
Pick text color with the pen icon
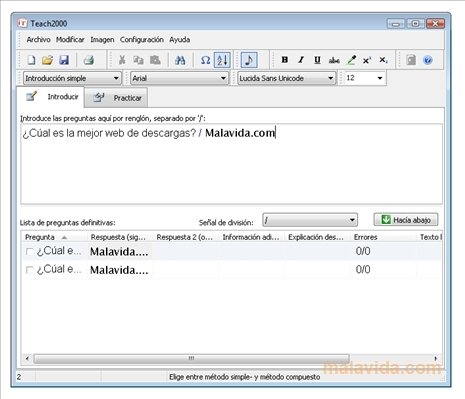(x=351, y=60)
